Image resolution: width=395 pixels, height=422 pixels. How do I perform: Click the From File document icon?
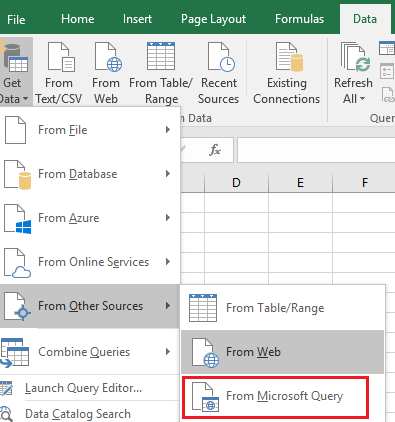[x=15, y=130]
